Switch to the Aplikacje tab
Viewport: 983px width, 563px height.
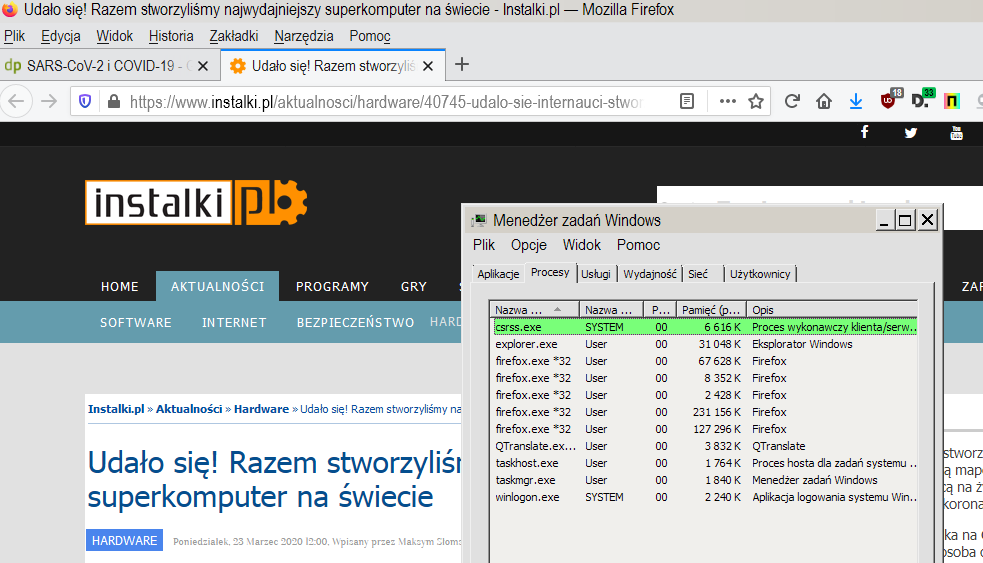(x=498, y=274)
